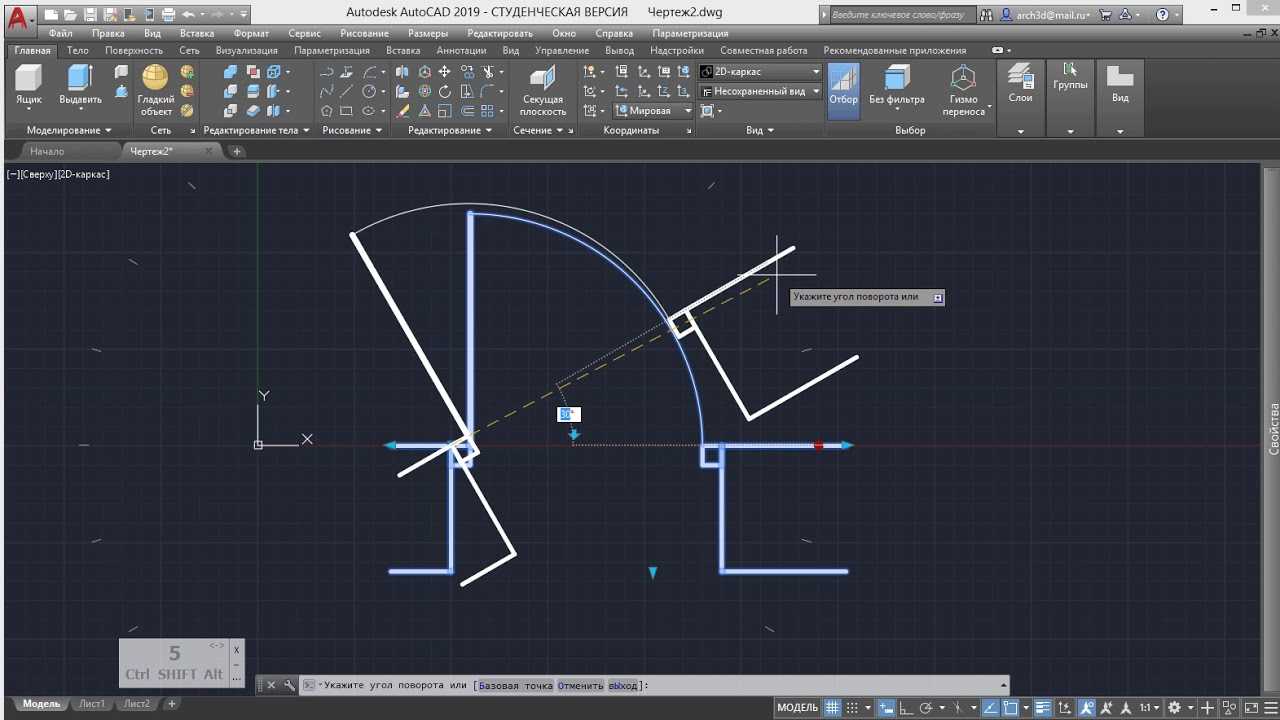Open the Мировая coordinate system dropdown
The height and width of the screenshot is (720, 1280).
tap(653, 111)
